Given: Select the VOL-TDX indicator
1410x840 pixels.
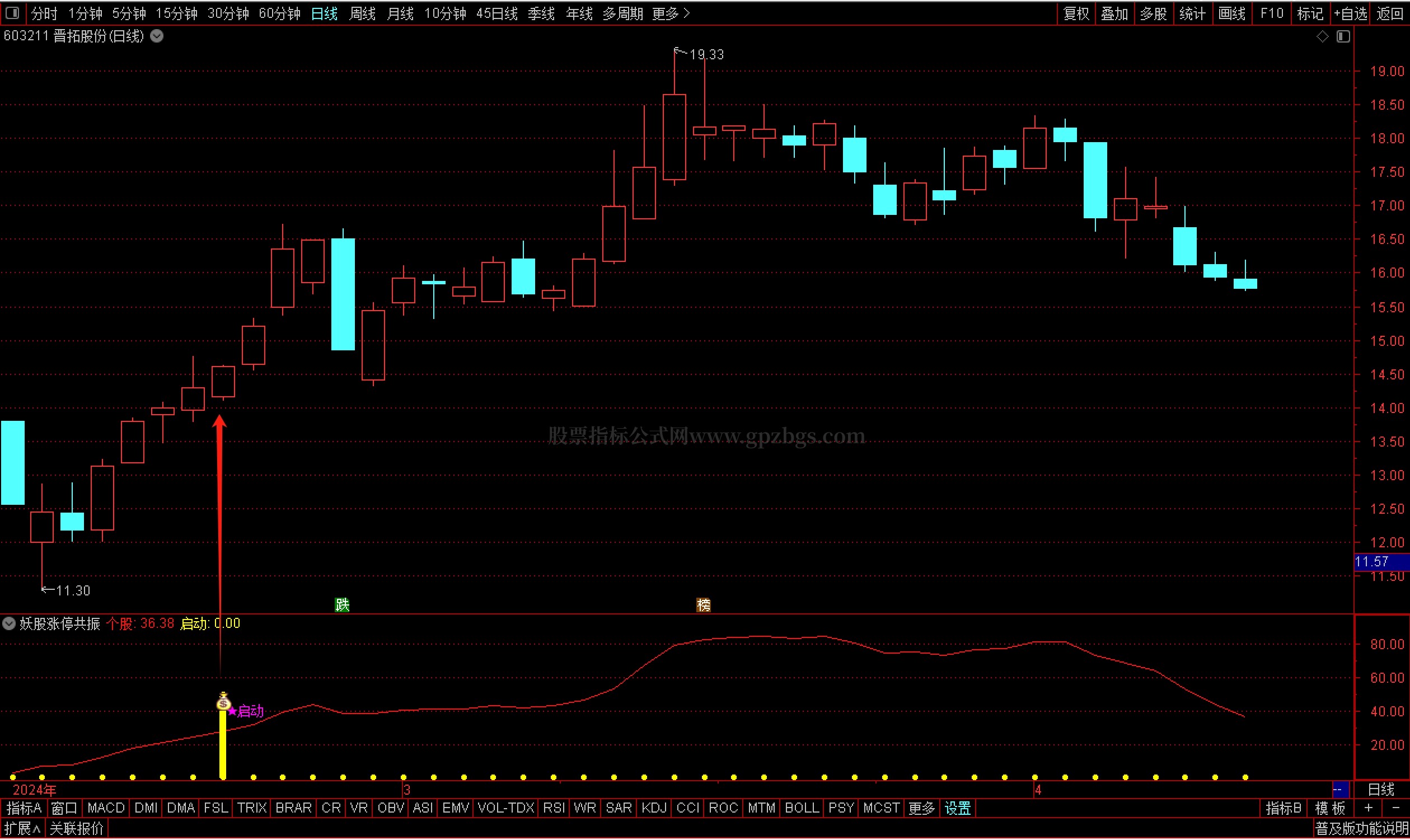Looking at the screenshot, I should pyautogui.click(x=506, y=809).
